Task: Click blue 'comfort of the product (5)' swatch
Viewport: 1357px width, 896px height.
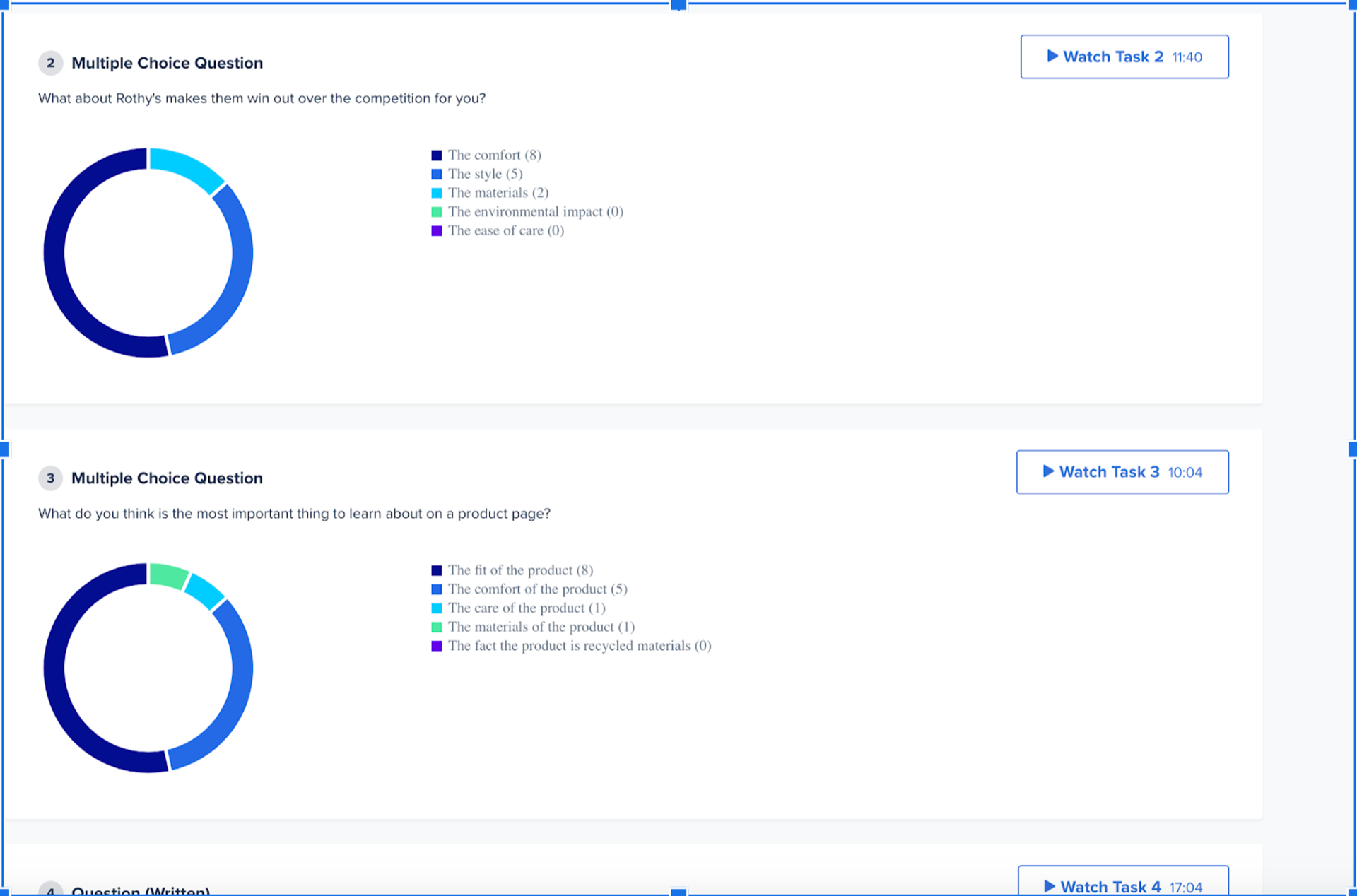Action: click(x=437, y=589)
